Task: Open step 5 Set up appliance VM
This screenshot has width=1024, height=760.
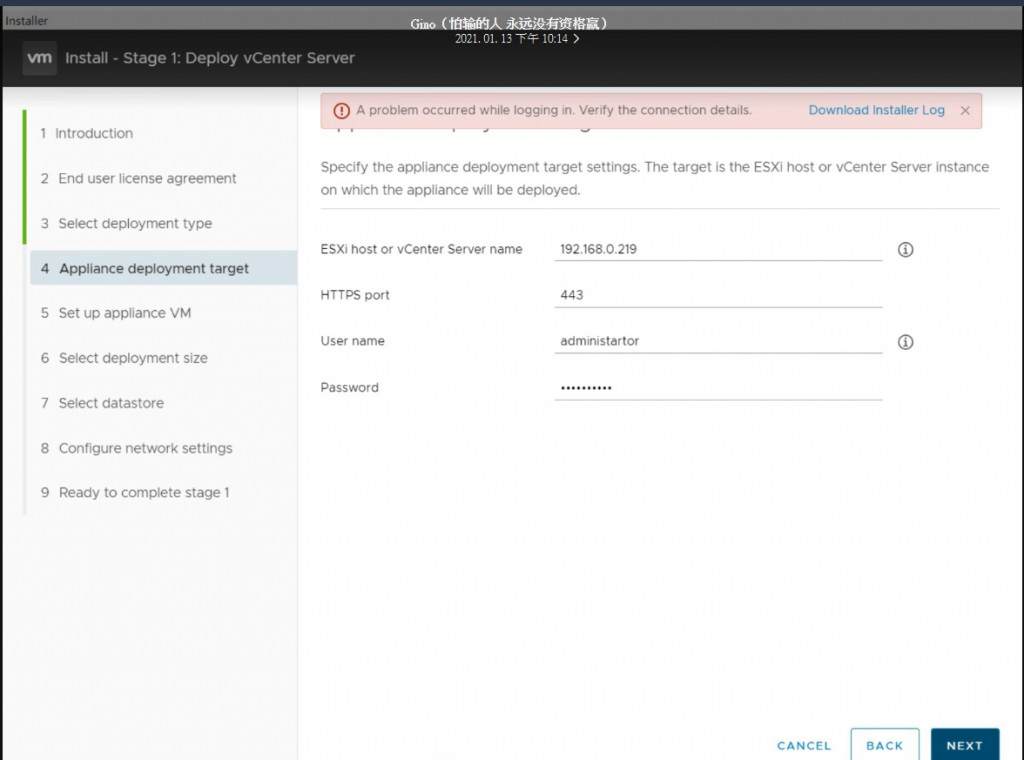Action: point(116,313)
